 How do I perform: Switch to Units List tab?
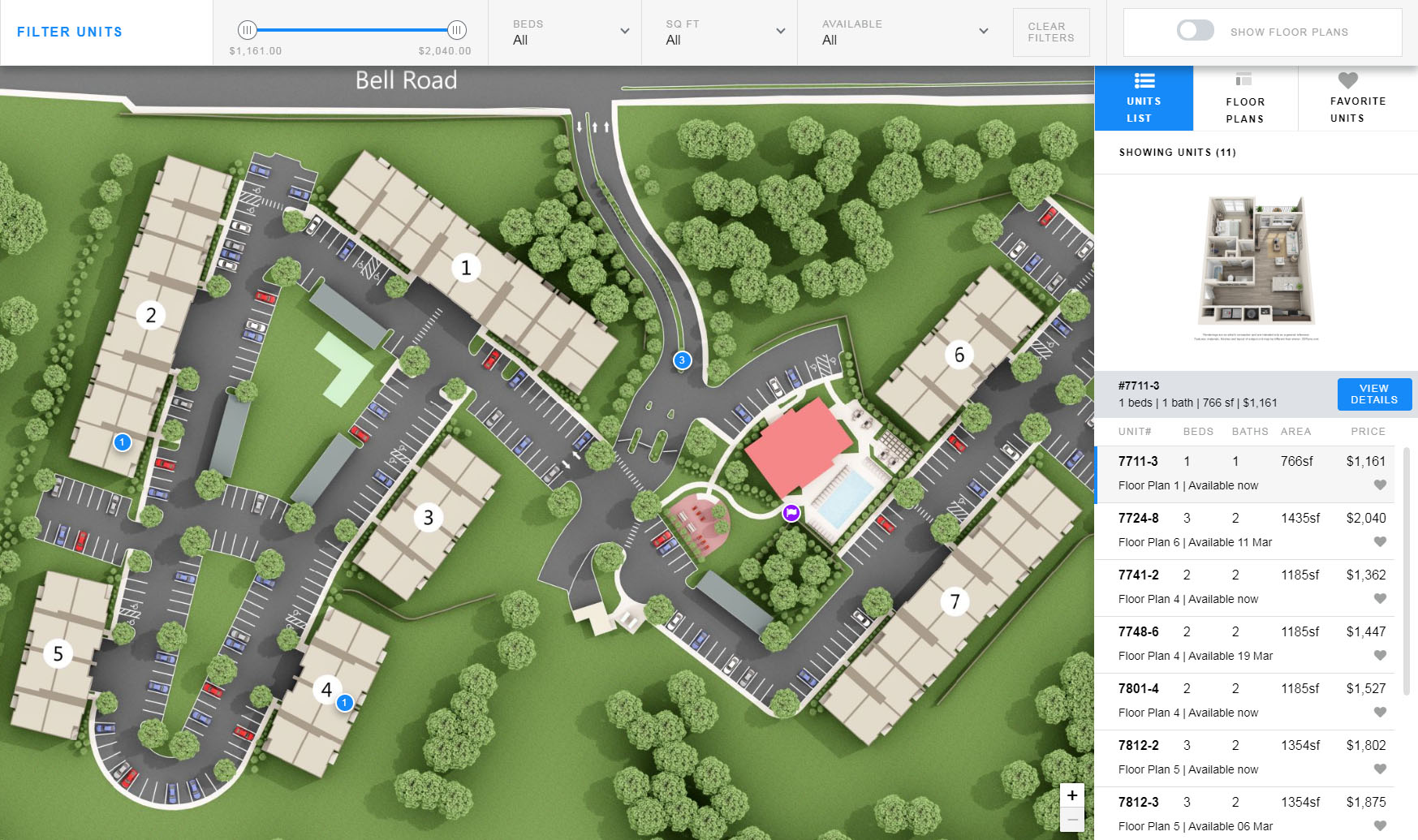point(1144,98)
